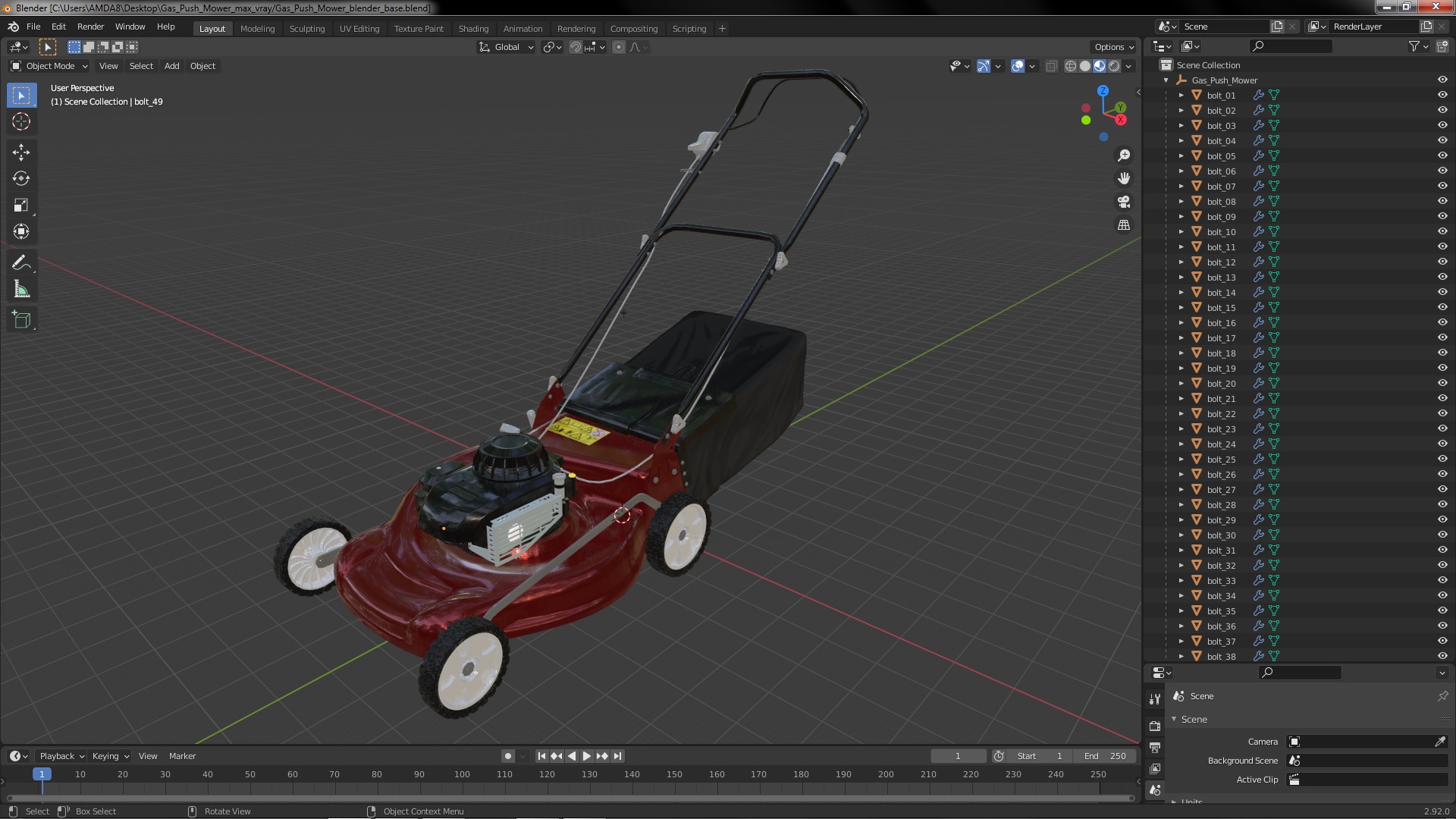Screen dimensions: 1456x819
Task: Toggle visibility of bolt_20
Action: tap(1443, 383)
